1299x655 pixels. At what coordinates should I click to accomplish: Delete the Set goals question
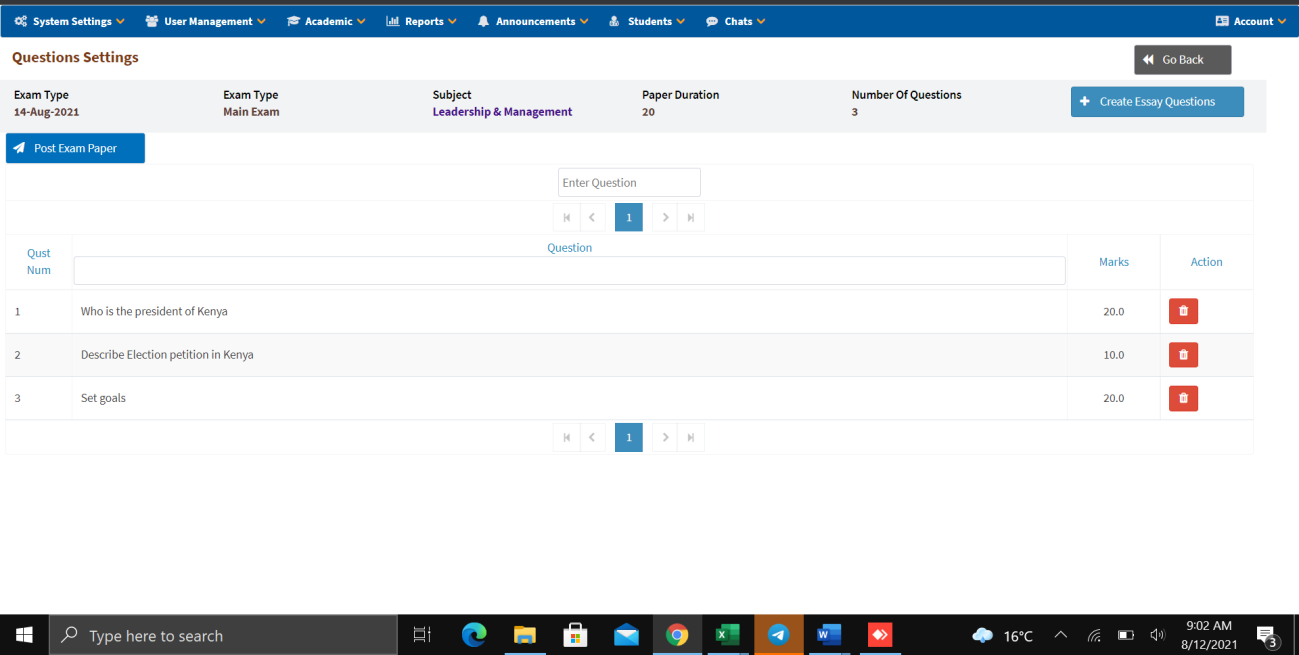coord(1183,398)
